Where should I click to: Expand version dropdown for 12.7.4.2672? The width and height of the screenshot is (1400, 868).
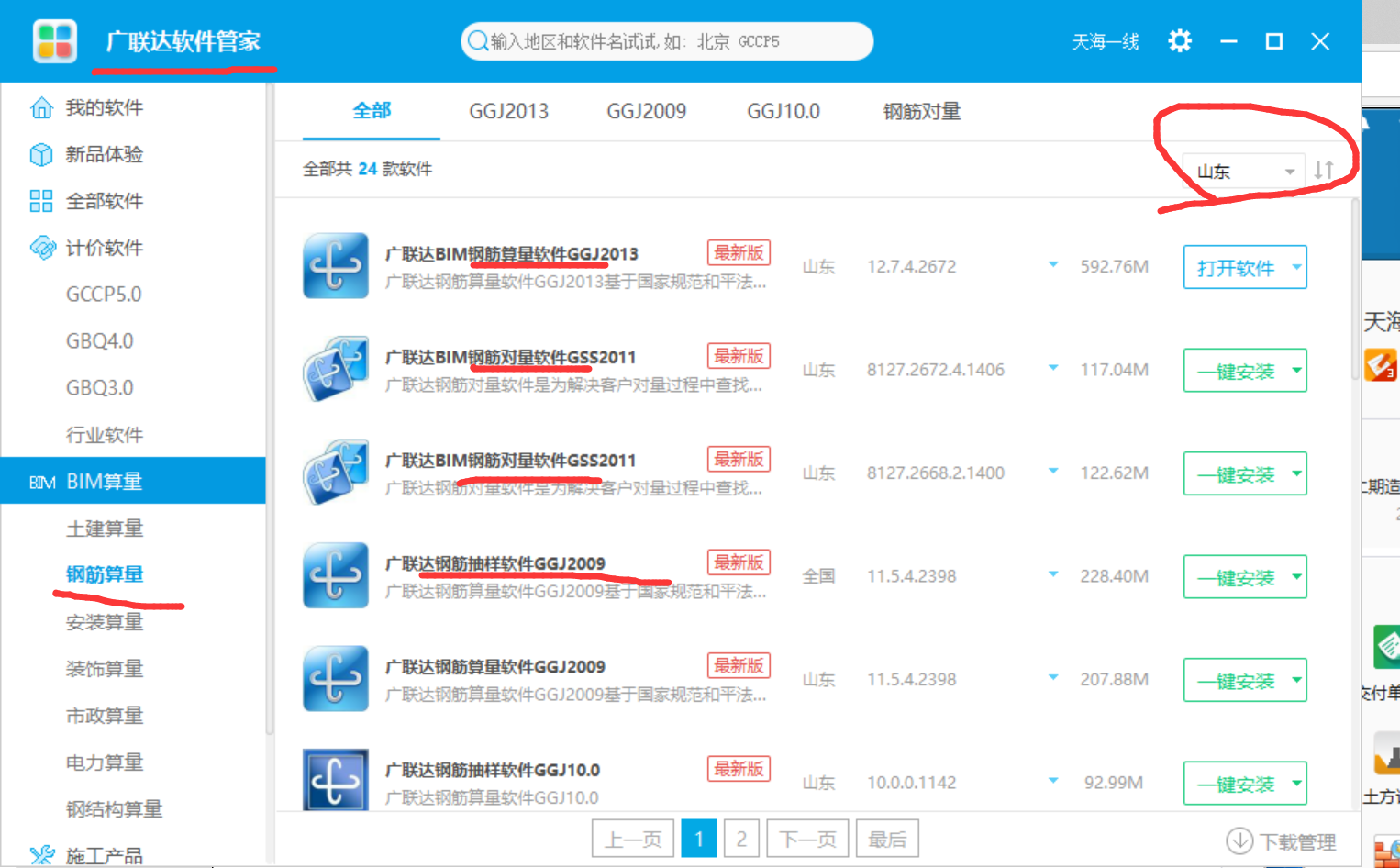(x=1053, y=265)
